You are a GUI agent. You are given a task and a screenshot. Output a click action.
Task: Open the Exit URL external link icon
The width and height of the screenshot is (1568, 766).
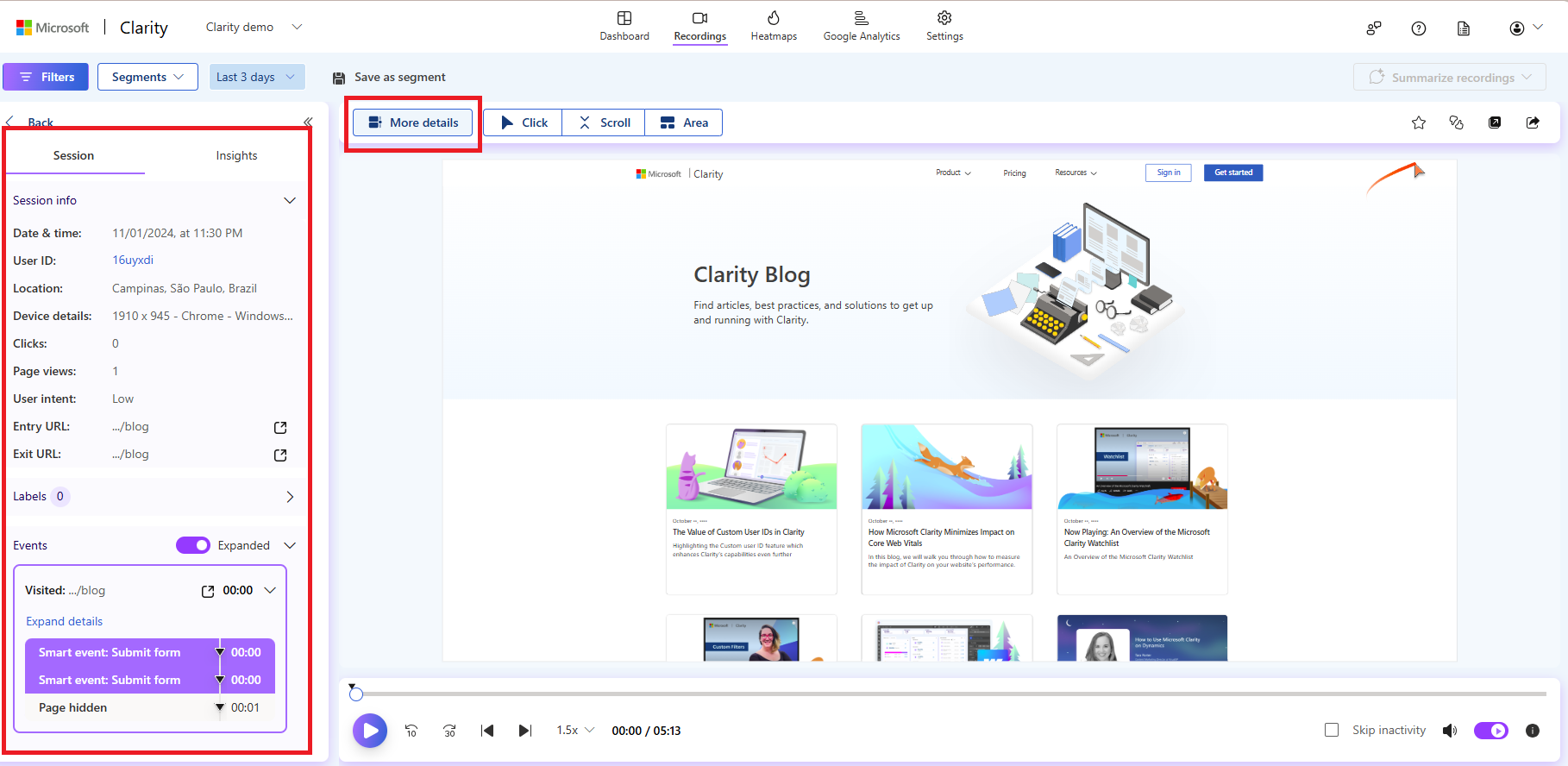click(x=280, y=455)
